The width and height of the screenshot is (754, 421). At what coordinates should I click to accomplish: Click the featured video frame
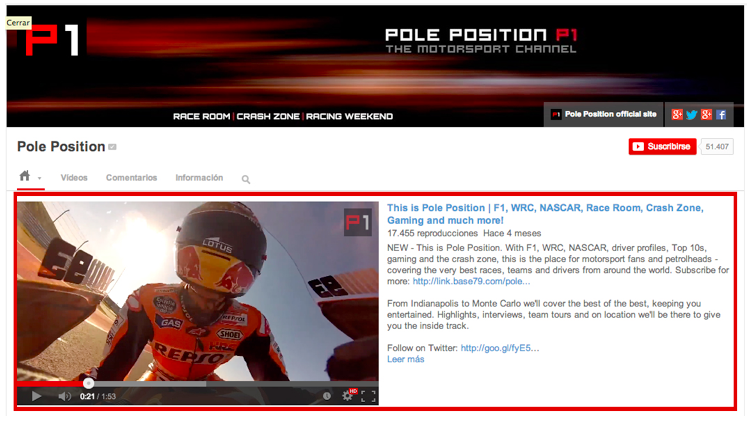click(x=198, y=291)
